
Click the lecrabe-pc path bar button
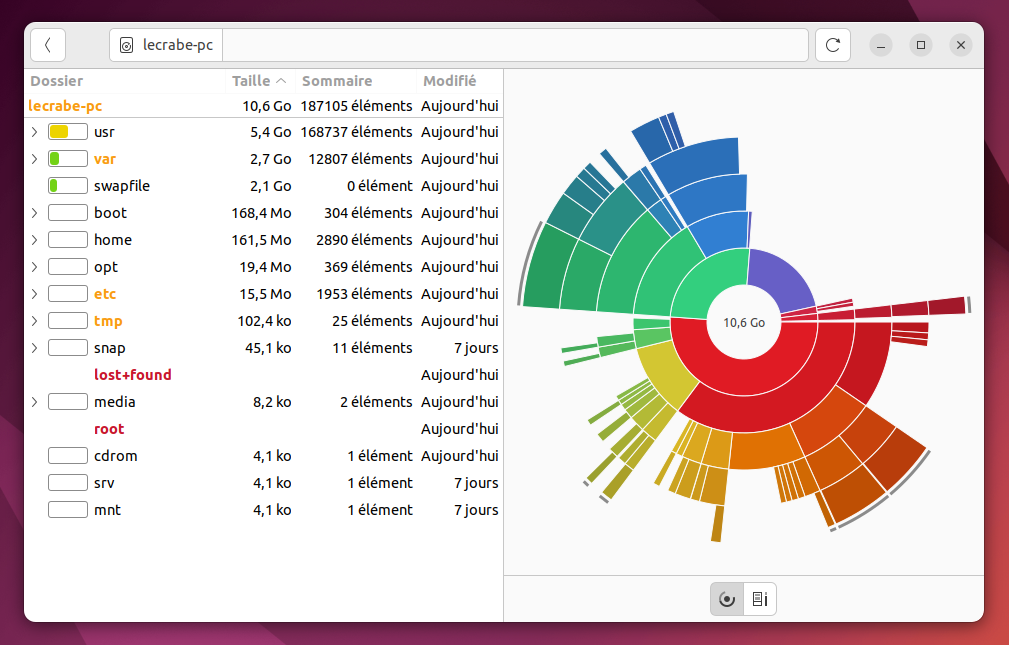pos(166,45)
